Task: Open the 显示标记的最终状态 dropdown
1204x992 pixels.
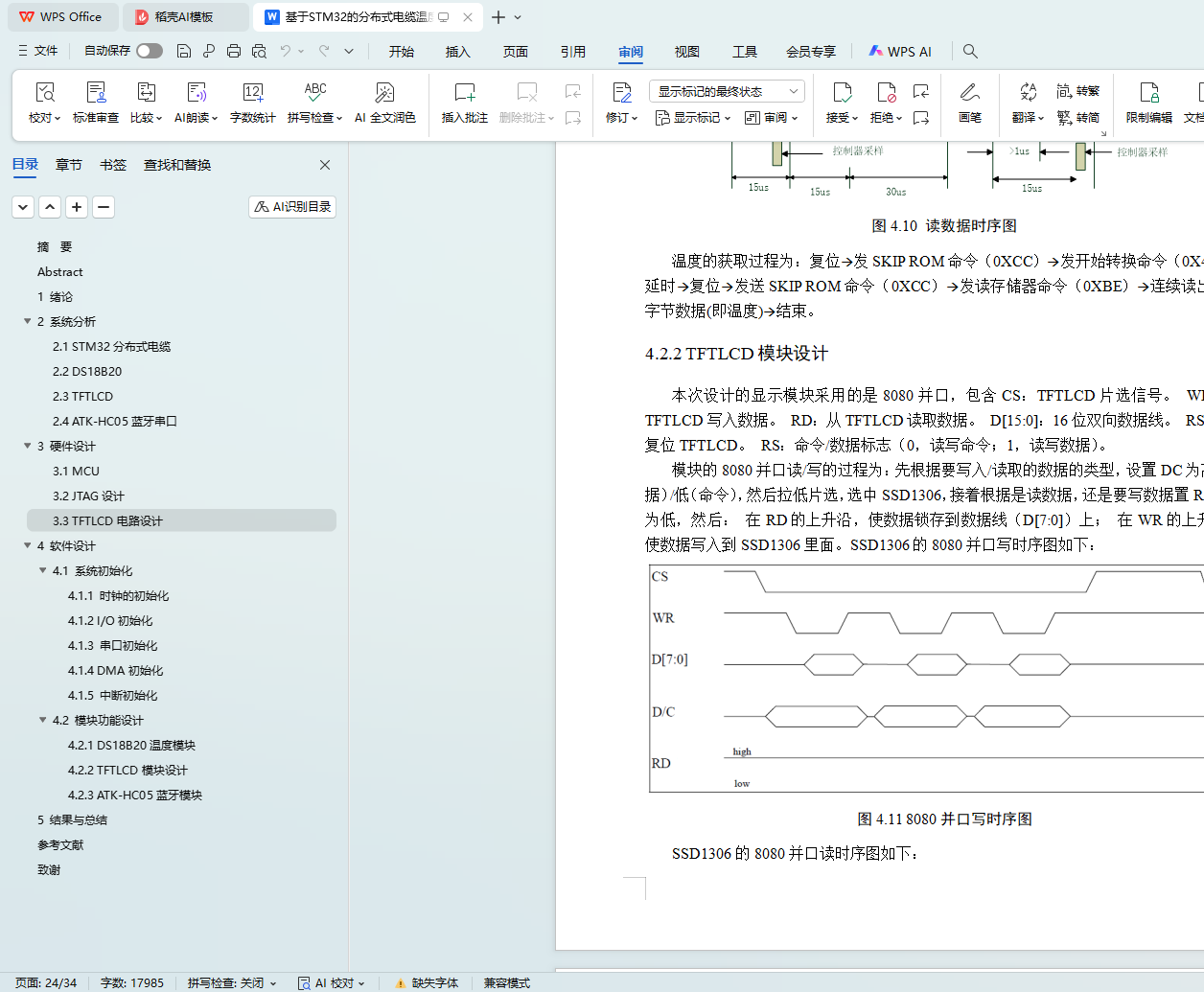Action: click(x=727, y=91)
